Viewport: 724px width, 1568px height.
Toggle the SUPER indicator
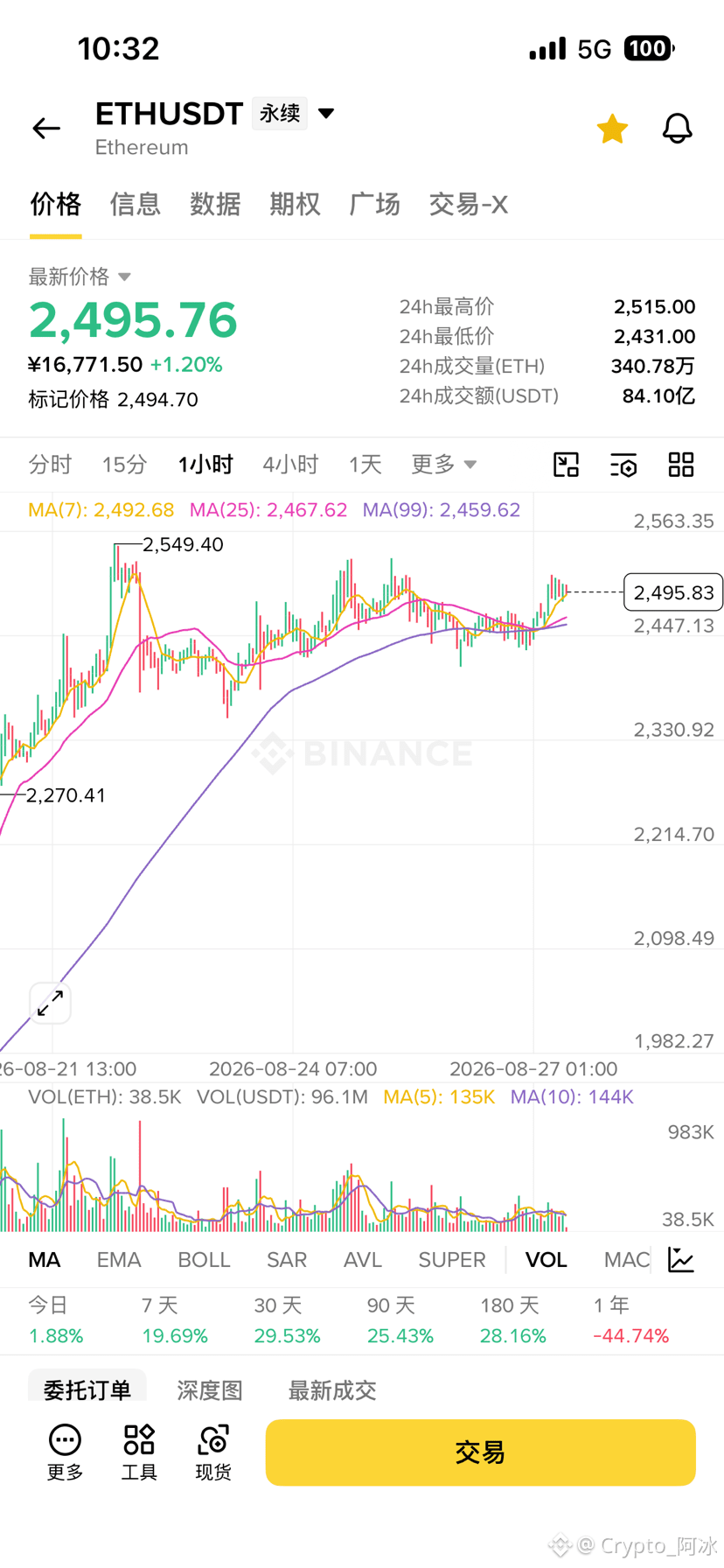click(452, 1260)
